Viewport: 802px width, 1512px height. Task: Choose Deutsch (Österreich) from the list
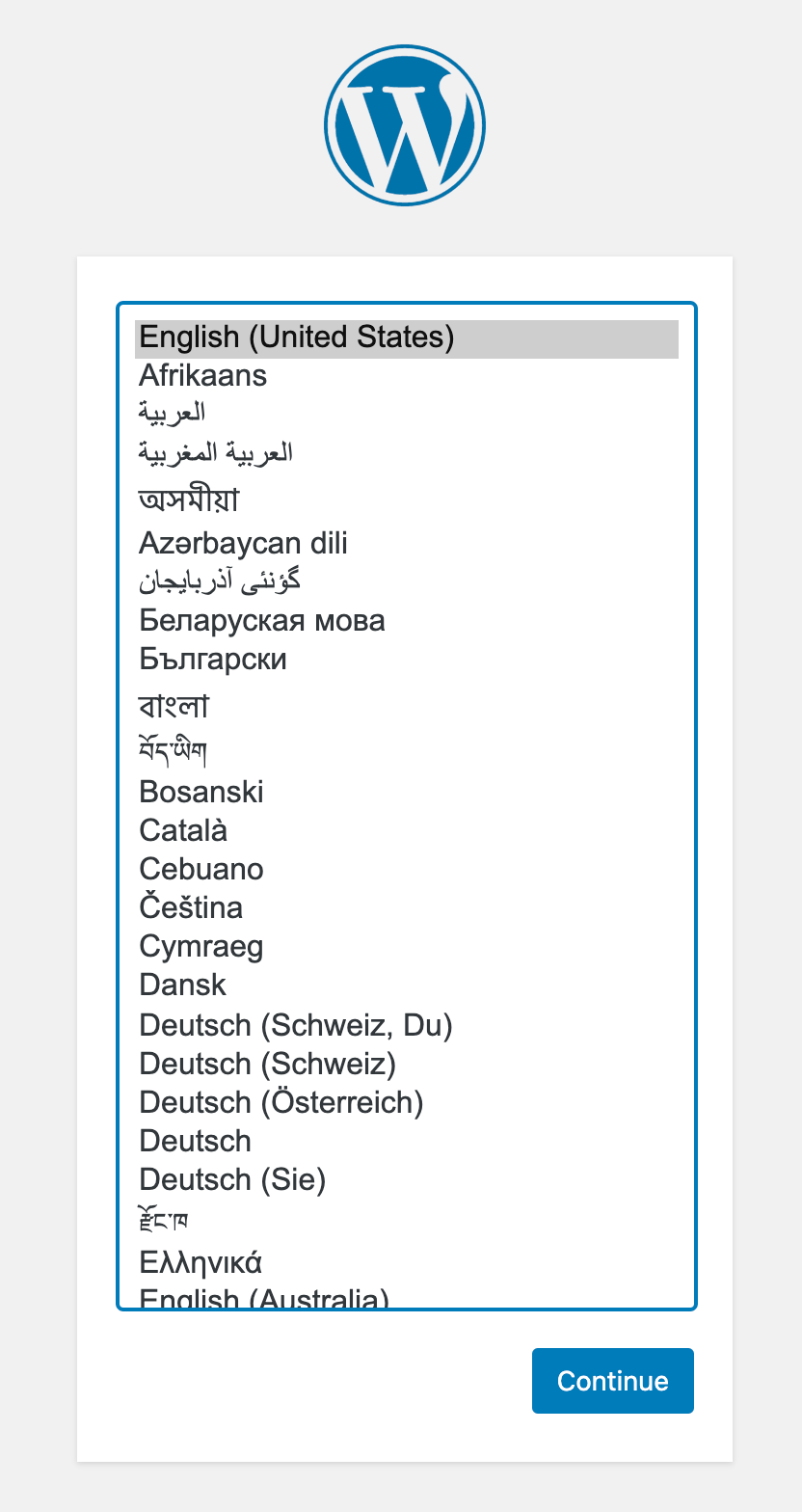tap(281, 1102)
